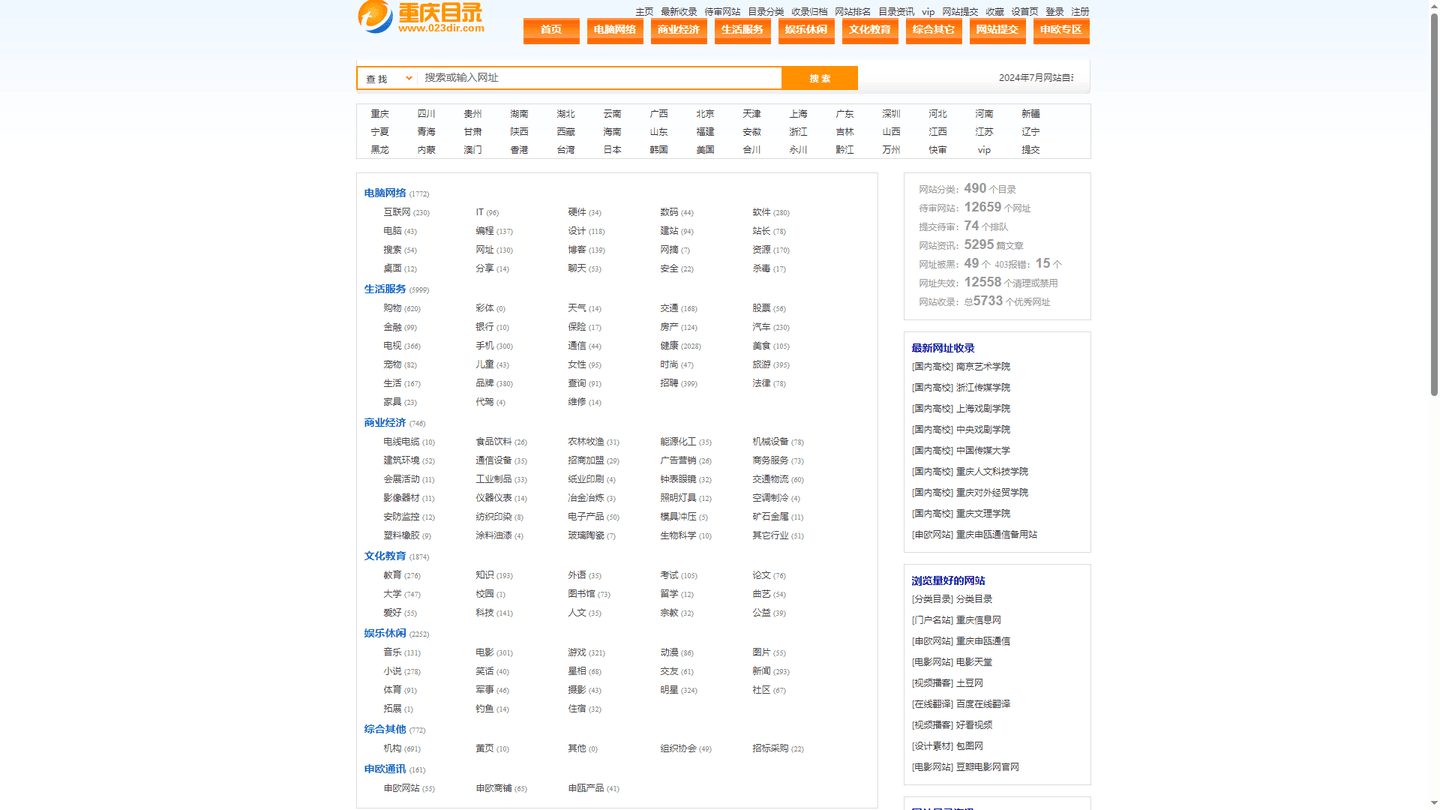1440x810 pixels.
Task: Open the 明星 subcategory
Action: (669, 690)
